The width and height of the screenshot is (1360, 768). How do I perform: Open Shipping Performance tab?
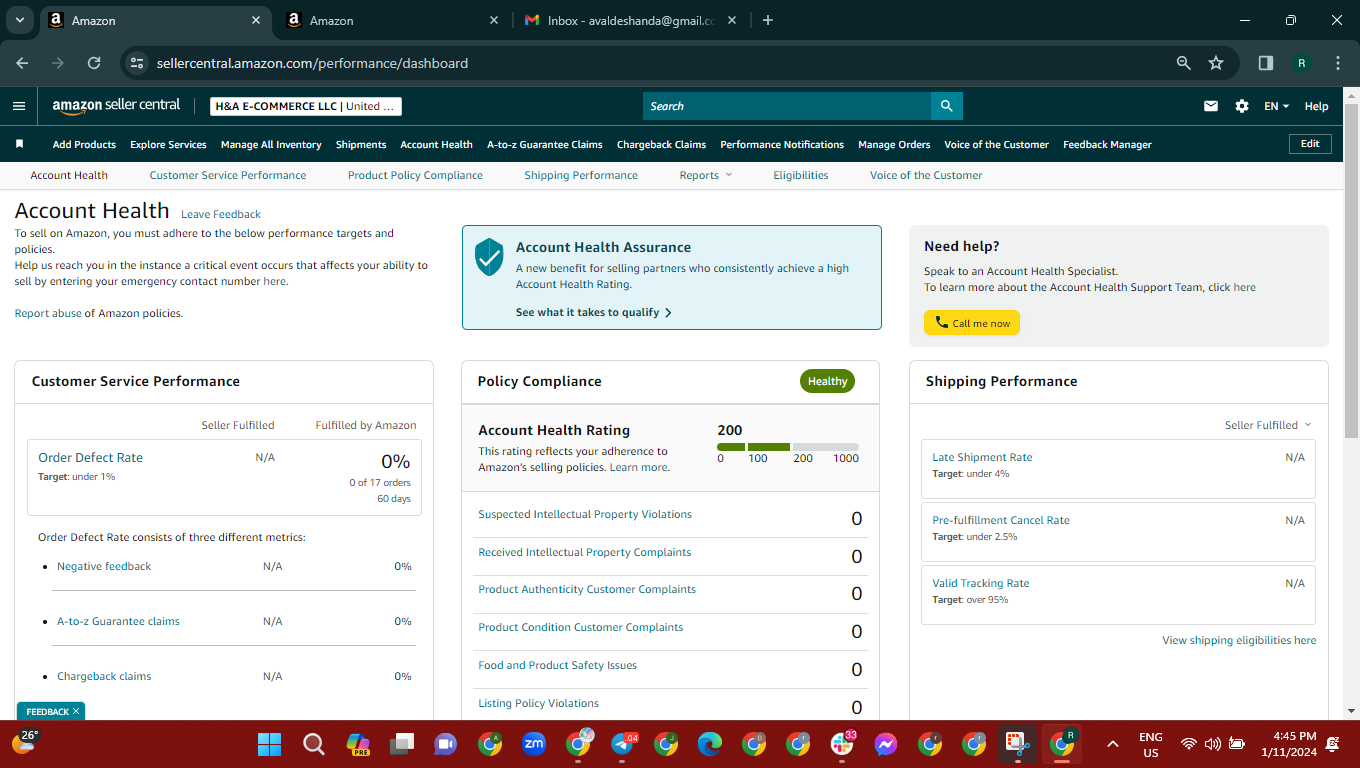pos(581,175)
